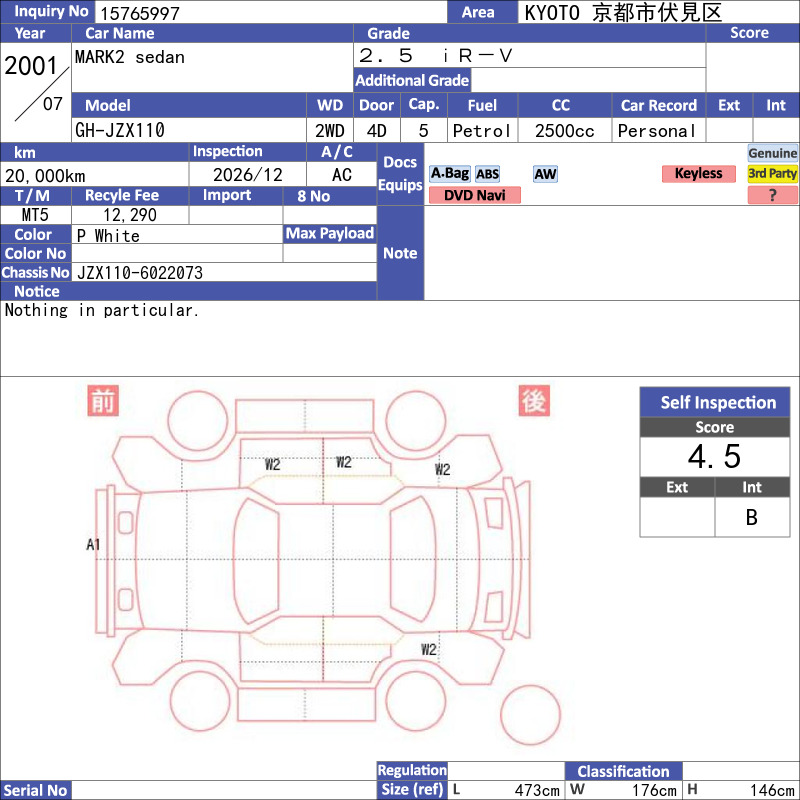800x800 pixels.
Task: Click the MT5 transmission value
Action: [x=35, y=215]
